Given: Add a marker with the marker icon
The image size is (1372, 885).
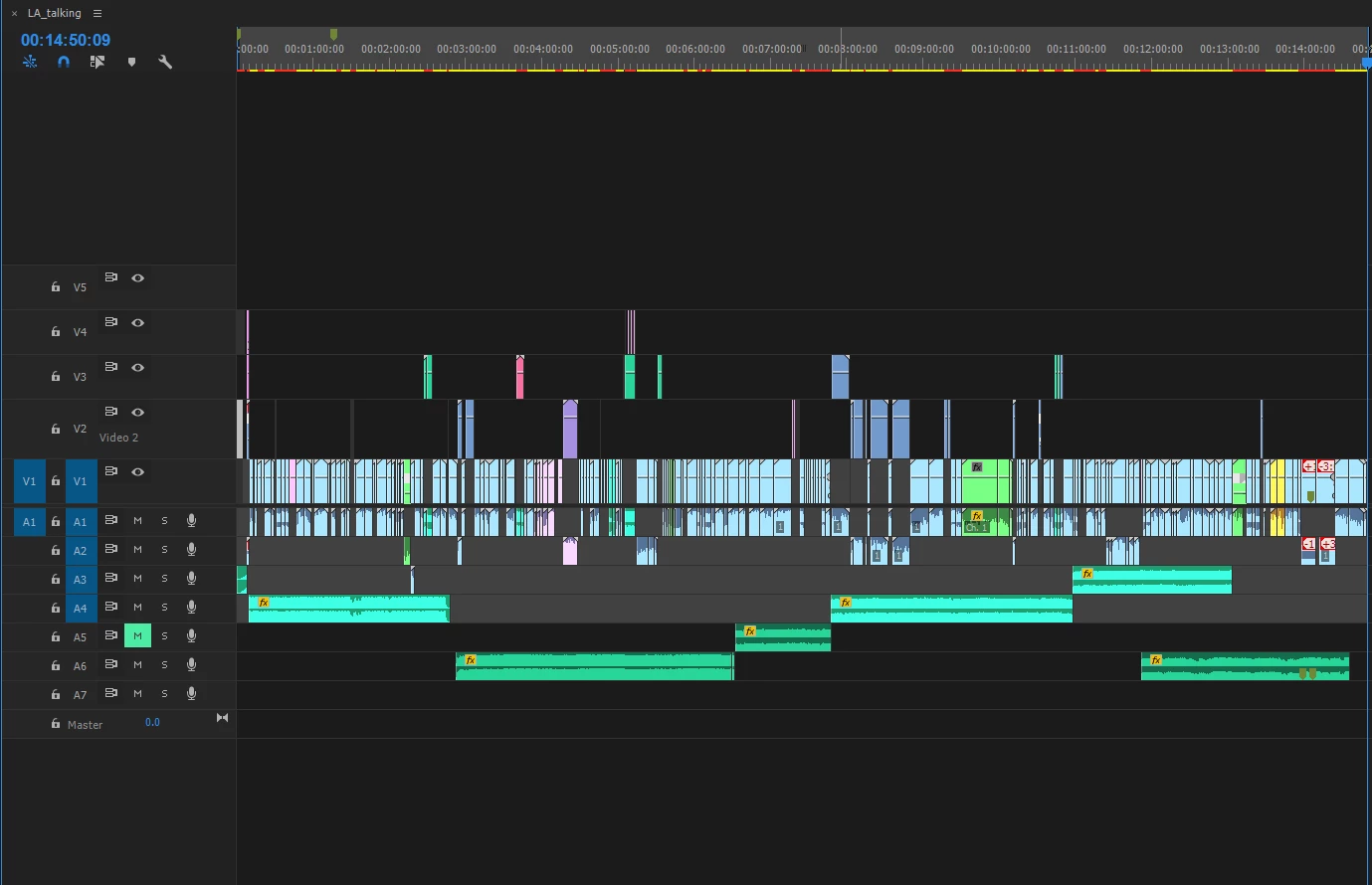Looking at the screenshot, I should pyautogui.click(x=131, y=62).
